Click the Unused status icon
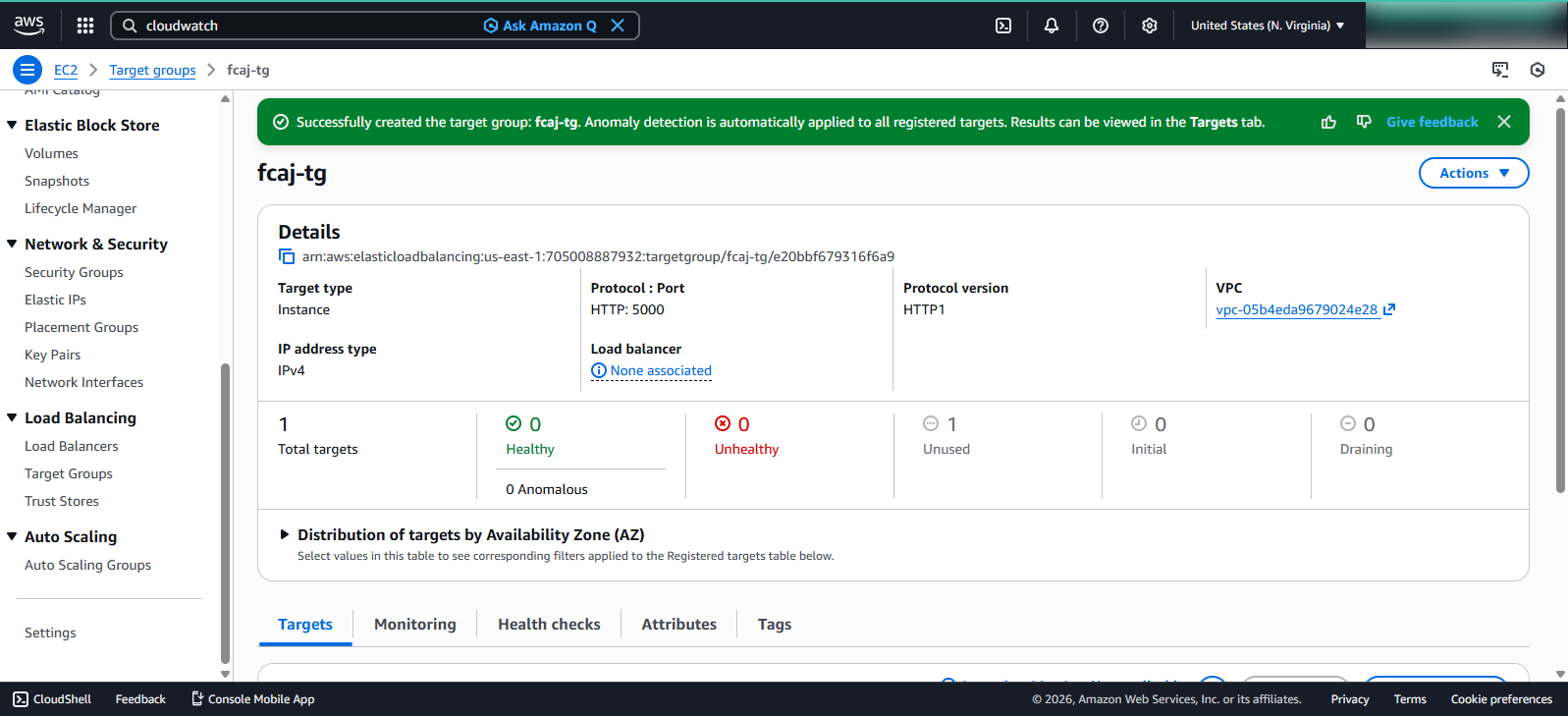1568x716 pixels. pos(931,423)
